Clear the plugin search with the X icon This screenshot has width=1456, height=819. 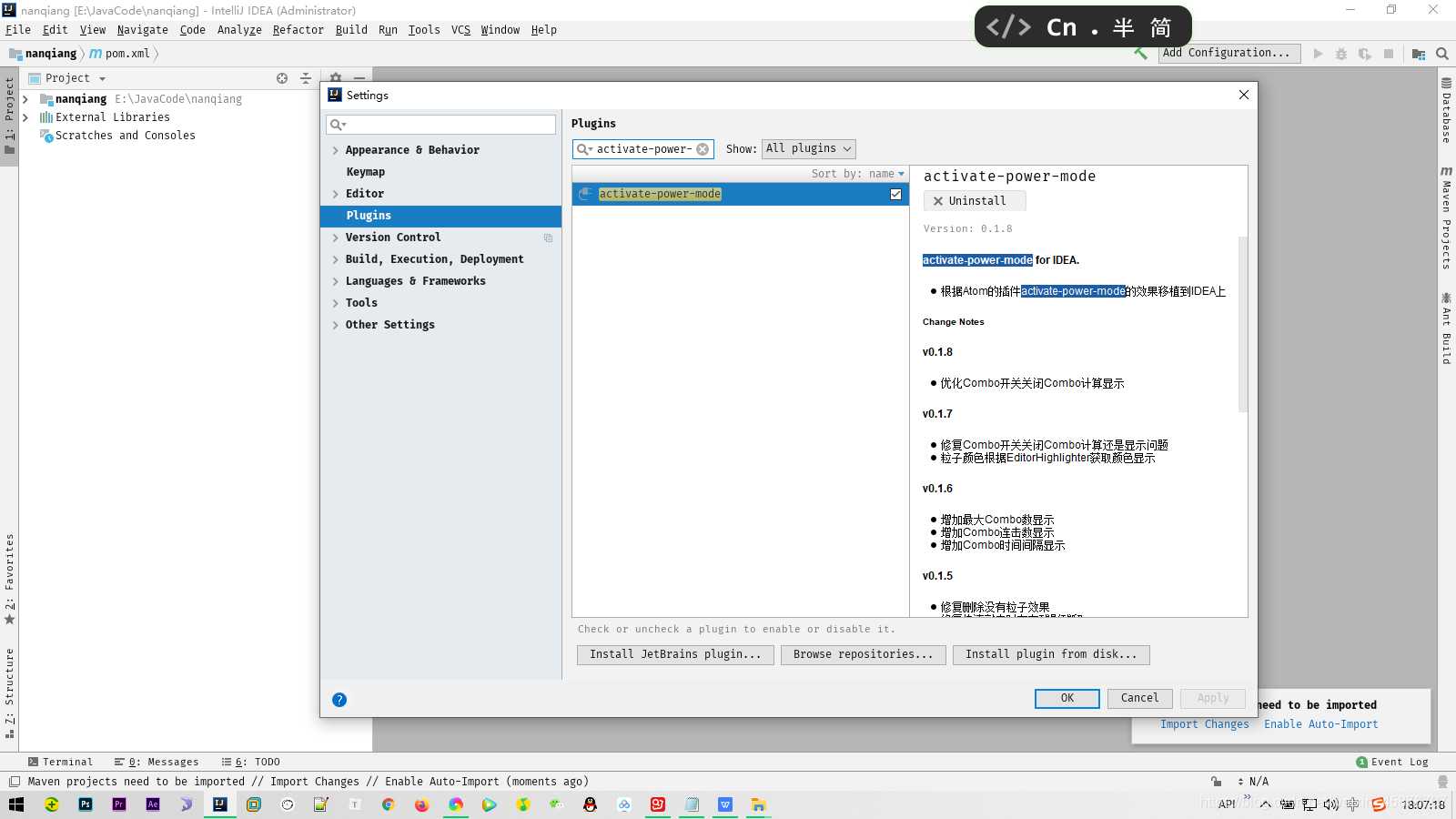703,149
